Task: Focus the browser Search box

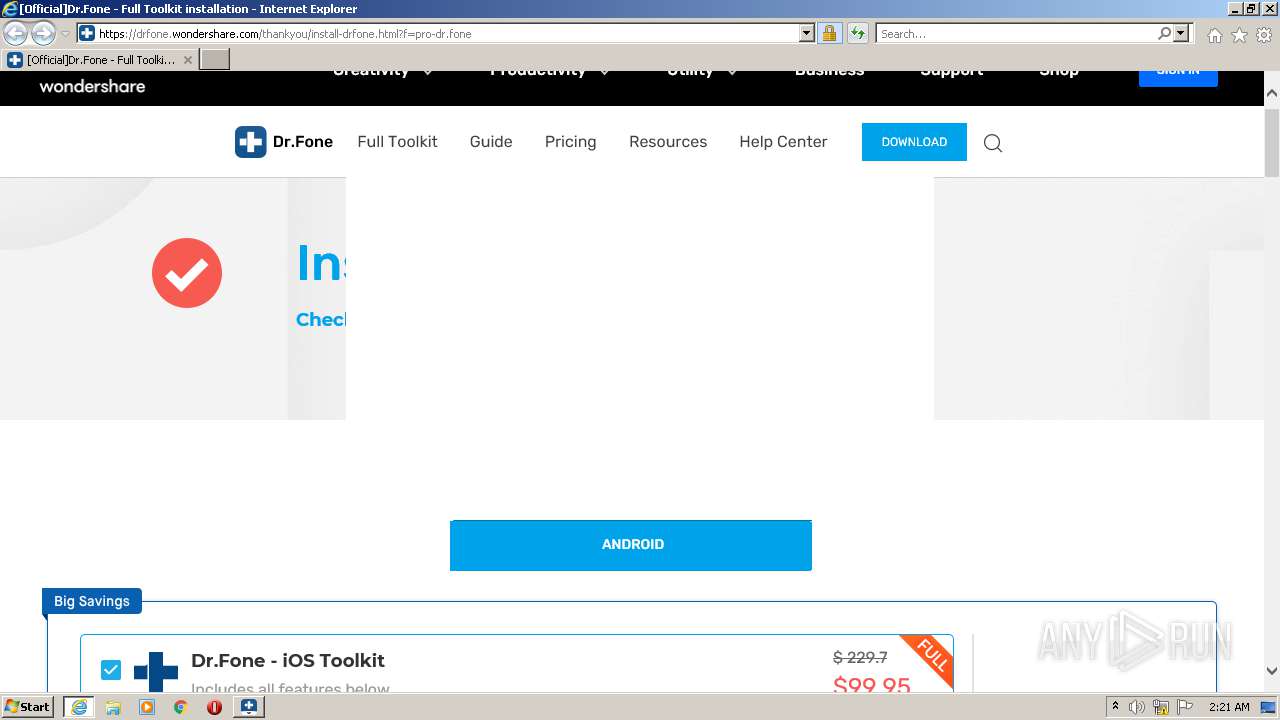Action: point(1016,33)
